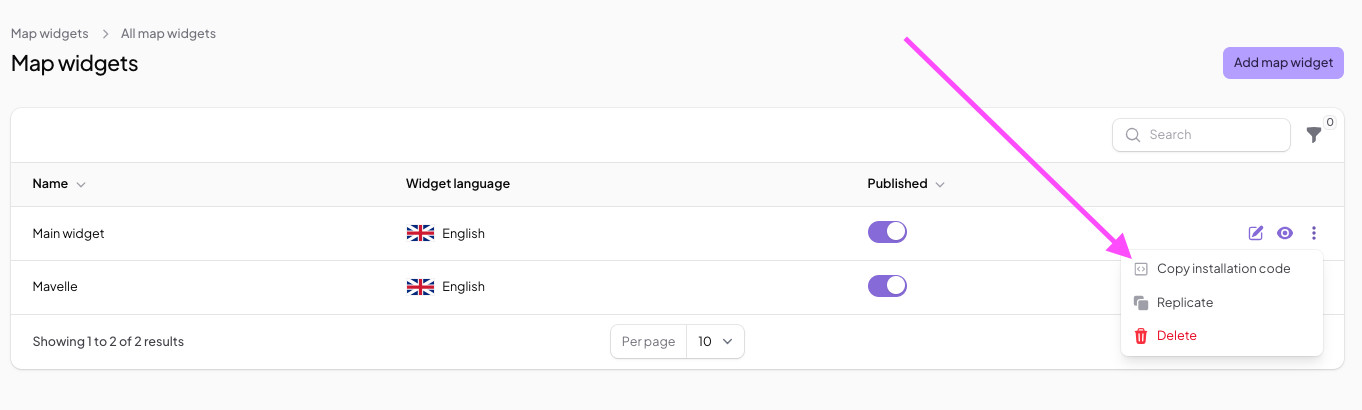
Task: Toggle Published switch for Mavelle
Action: tap(887, 286)
